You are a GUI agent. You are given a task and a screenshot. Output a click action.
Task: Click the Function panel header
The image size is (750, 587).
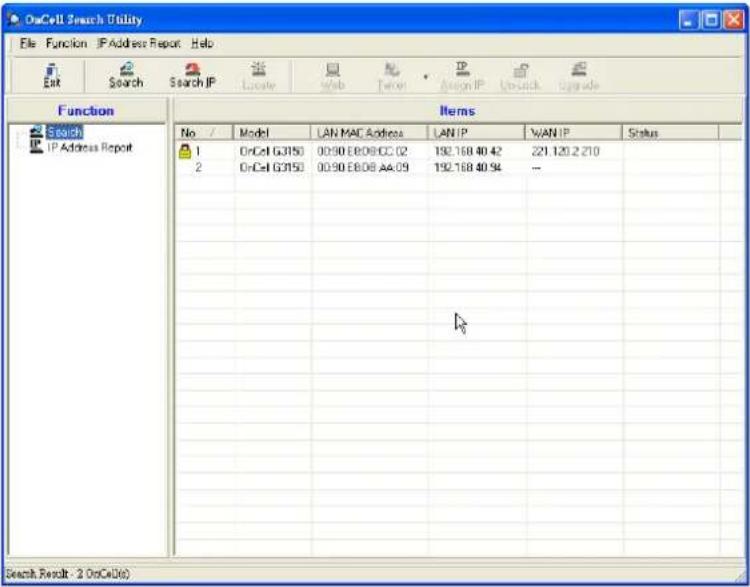tap(87, 111)
